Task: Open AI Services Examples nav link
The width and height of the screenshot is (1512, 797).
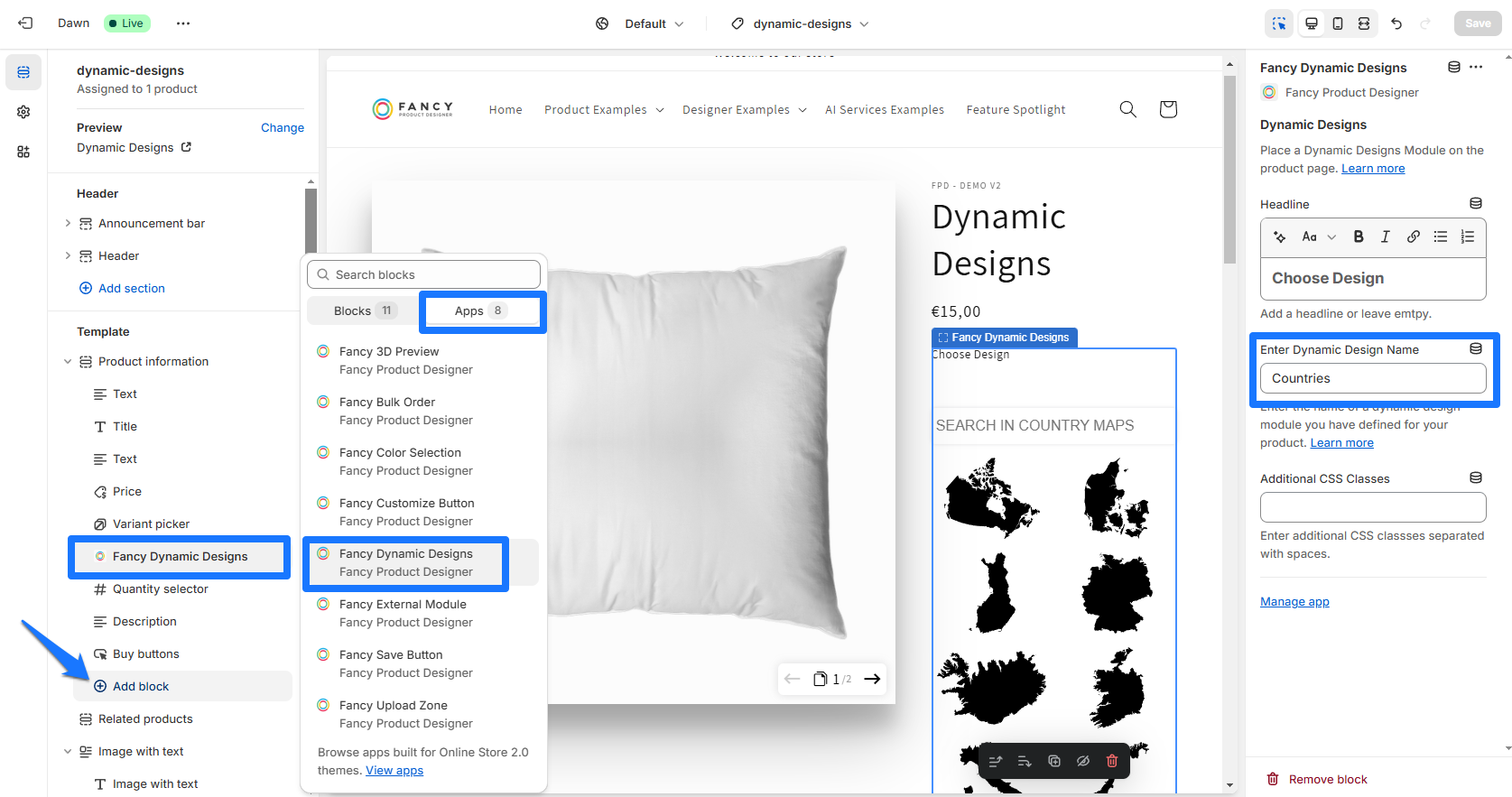Action: (x=885, y=109)
